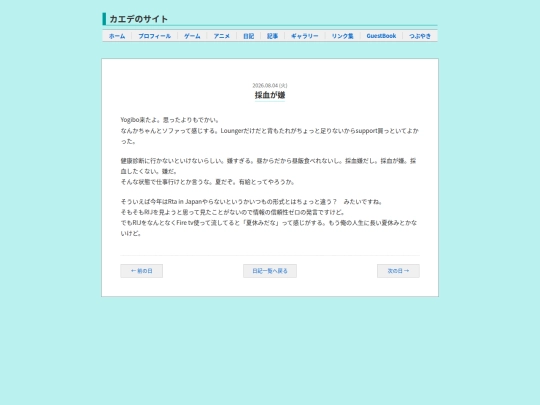Open the GuestBook page
Image resolution: width=540 pixels, height=405 pixels.
point(381,36)
